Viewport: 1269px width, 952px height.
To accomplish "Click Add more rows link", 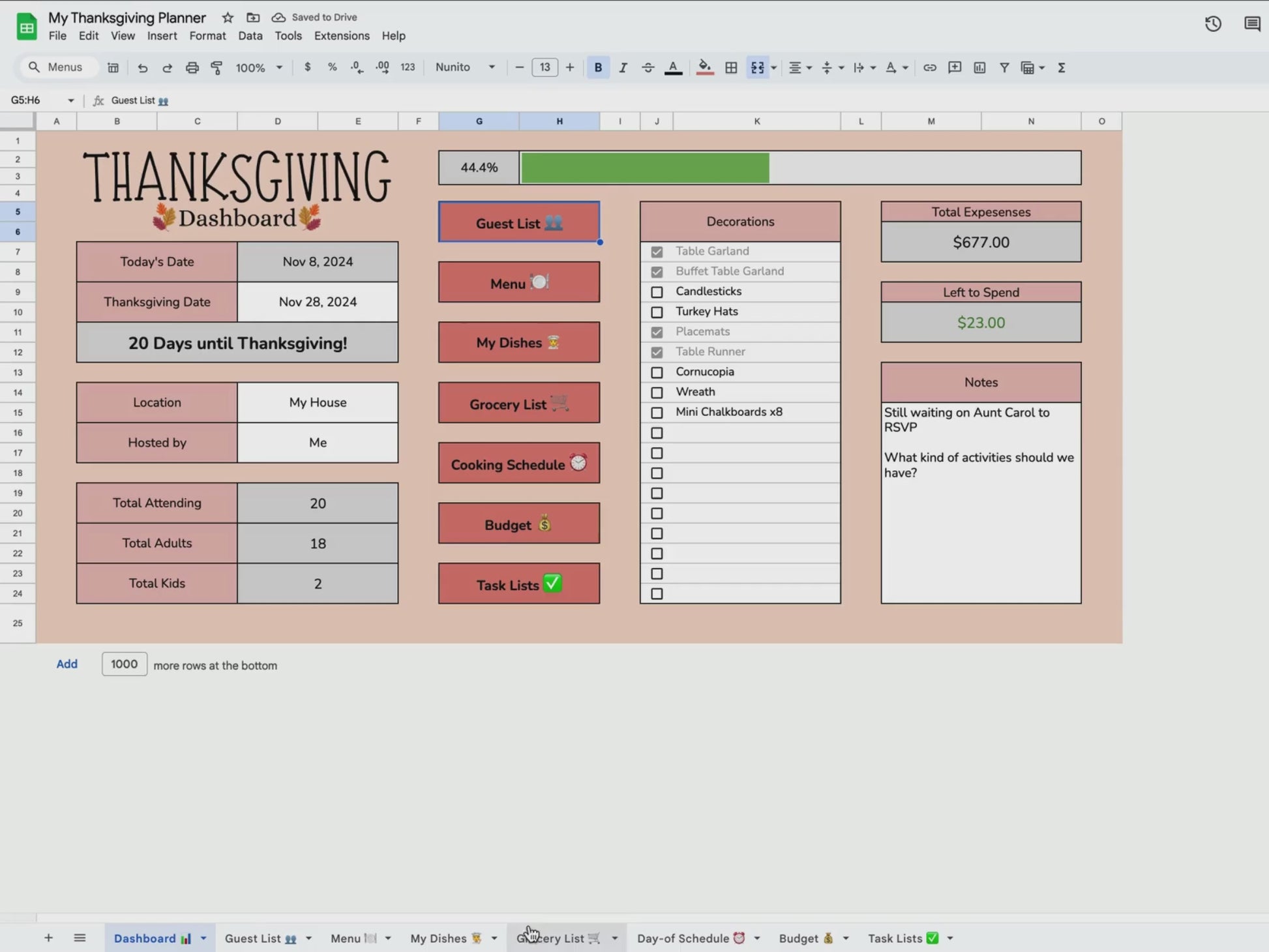I will pyautogui.click(x=67, y=664).
